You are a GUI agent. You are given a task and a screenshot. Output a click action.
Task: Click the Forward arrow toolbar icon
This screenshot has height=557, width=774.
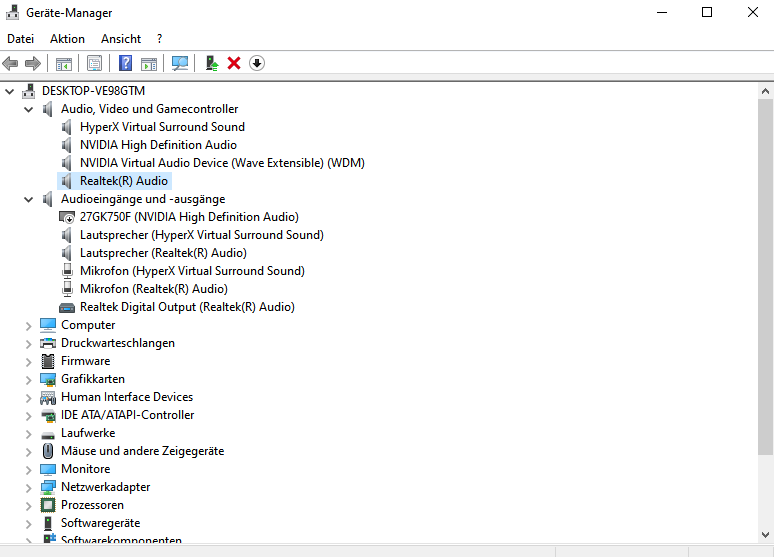(x=33, y=63)
